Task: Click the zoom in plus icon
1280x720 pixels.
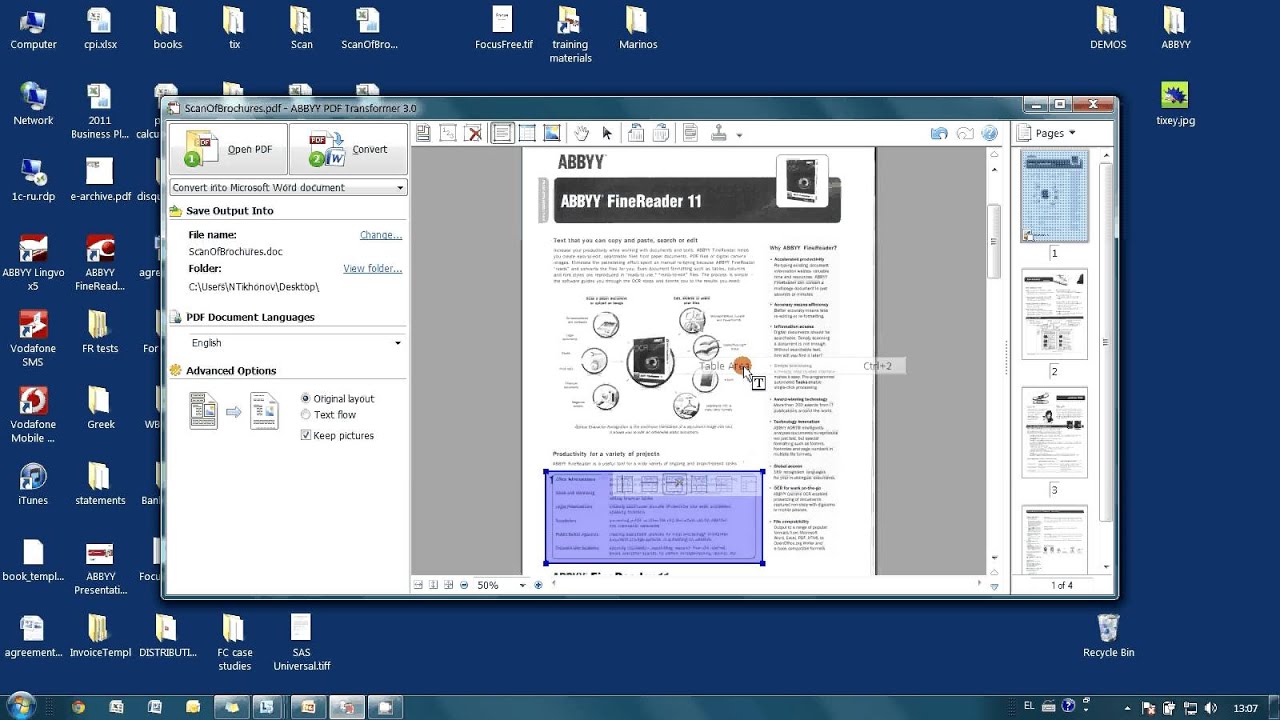Action: point(538,585)
